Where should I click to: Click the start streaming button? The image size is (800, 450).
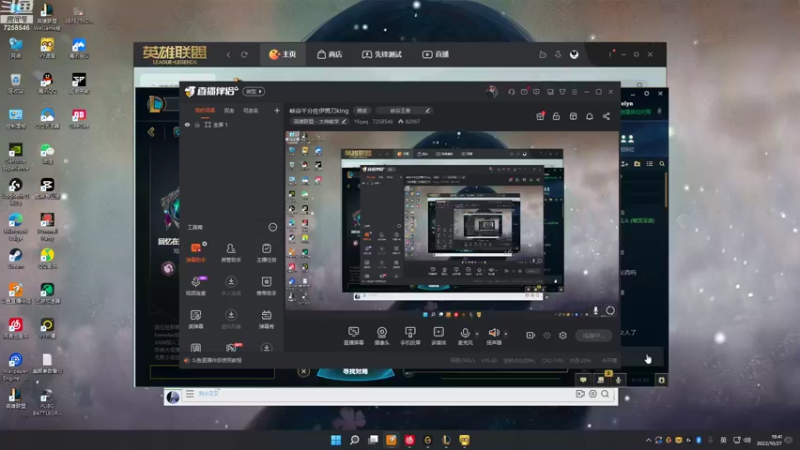[x=593, y=335]
